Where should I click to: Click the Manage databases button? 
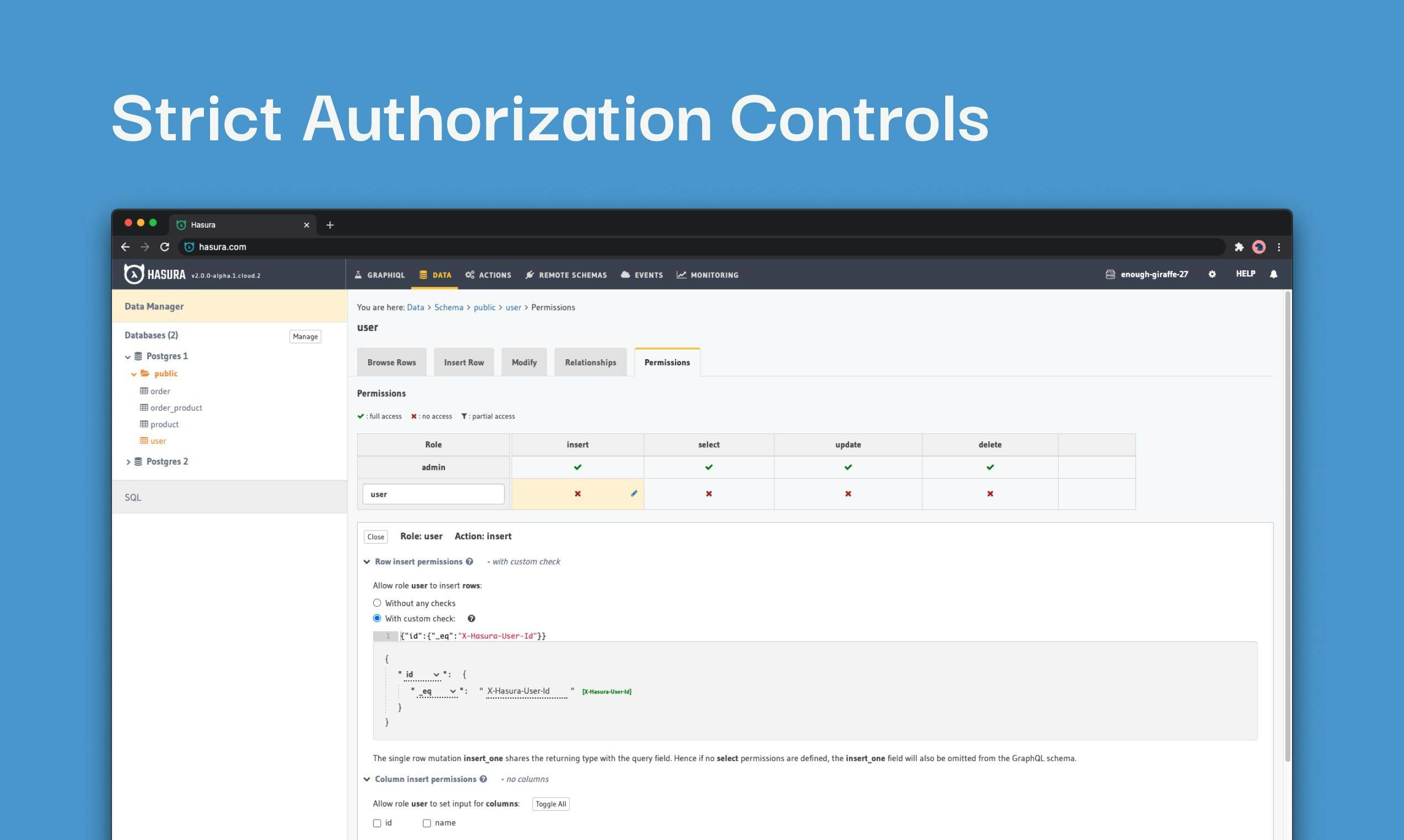click(x=305, y=337)
